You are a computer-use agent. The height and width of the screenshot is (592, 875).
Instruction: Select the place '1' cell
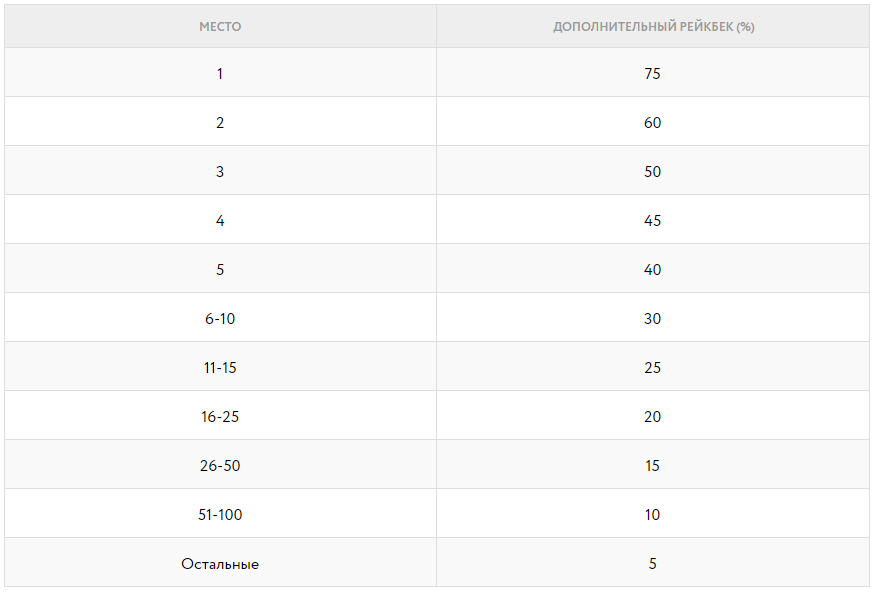click(220, 74)
